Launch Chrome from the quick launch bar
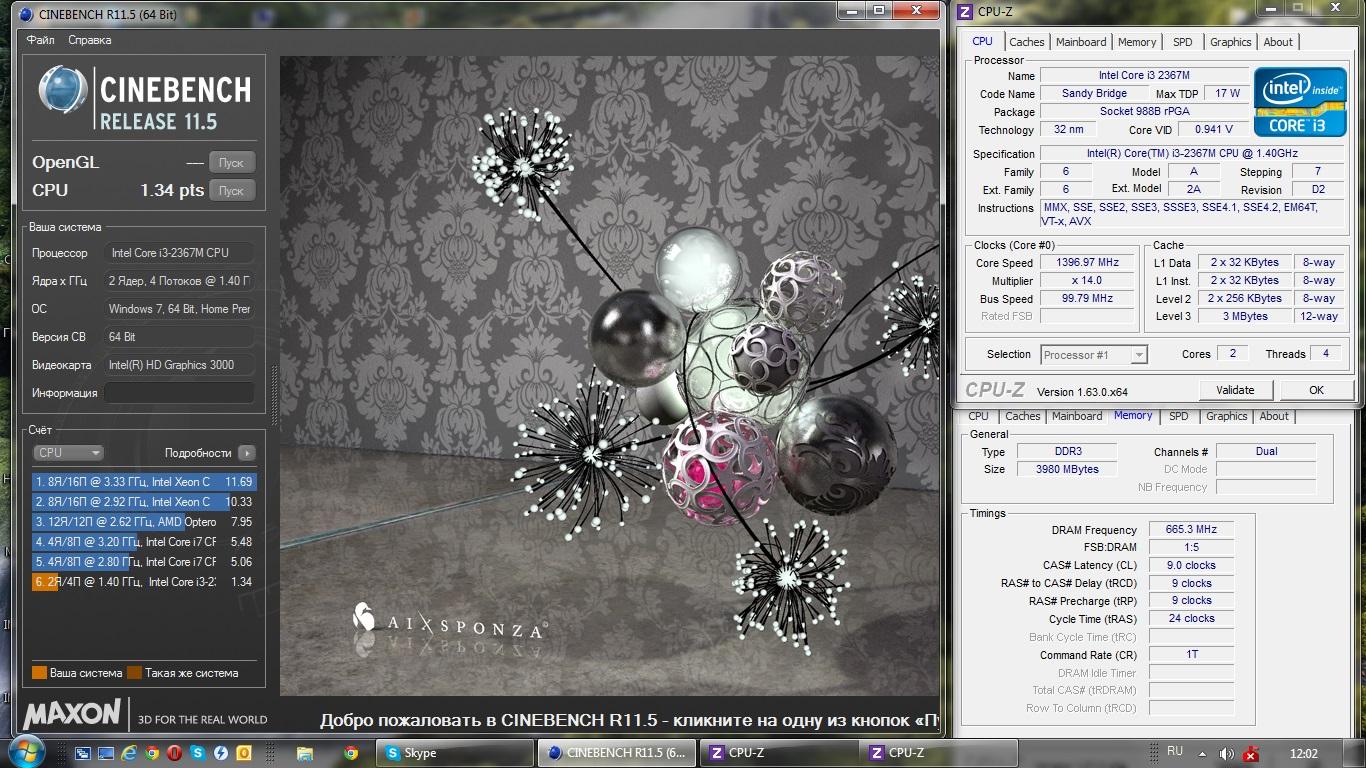 pyautogui.click(x=152, y=753)
